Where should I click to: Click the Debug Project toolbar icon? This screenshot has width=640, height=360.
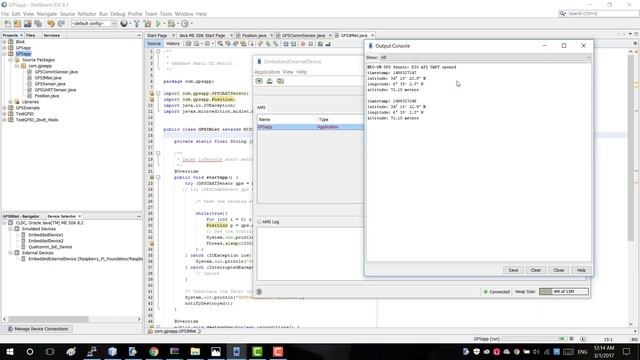click(x=172, y=24)
